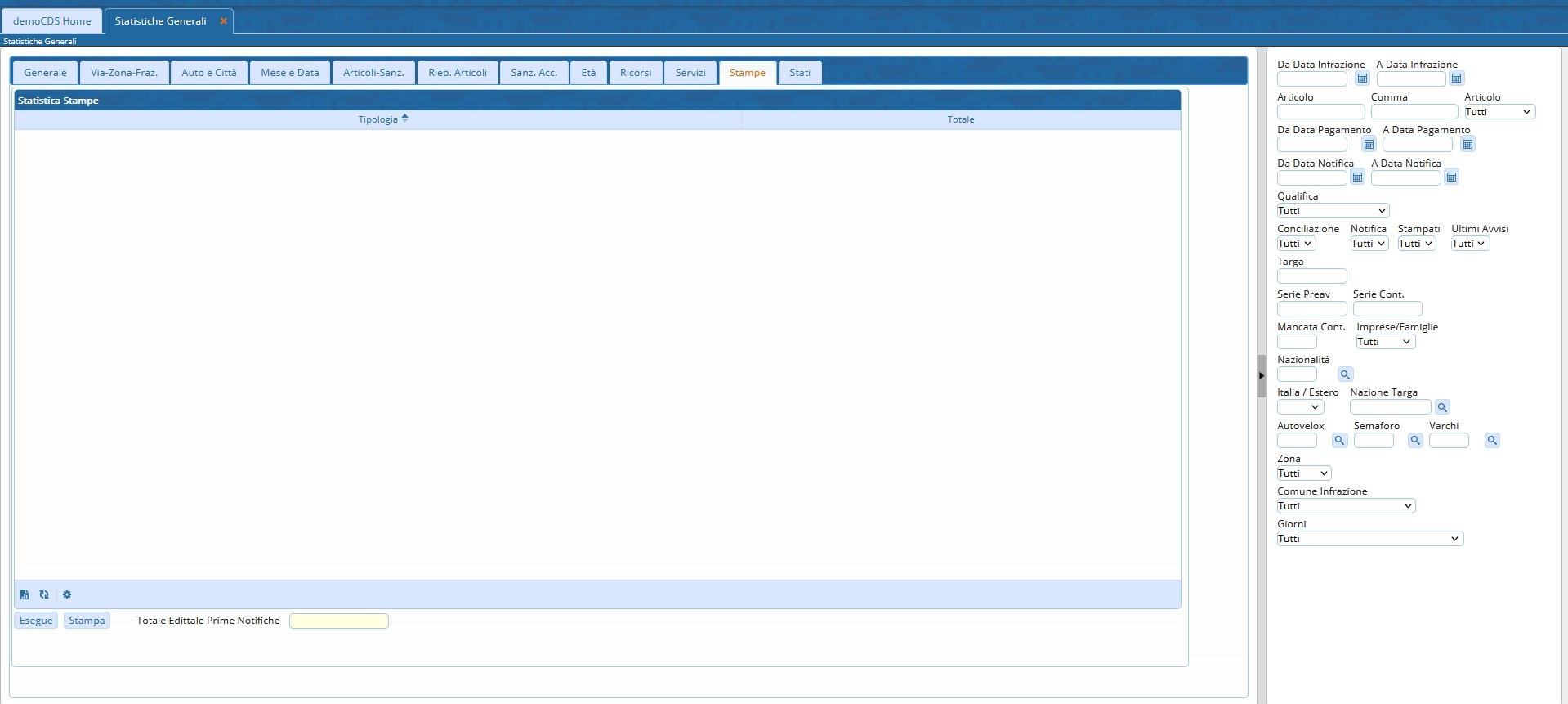Switch to the Riep. Articoli tab
The width and height of the screenshot is (1568, 704).
tap(458, 73)
